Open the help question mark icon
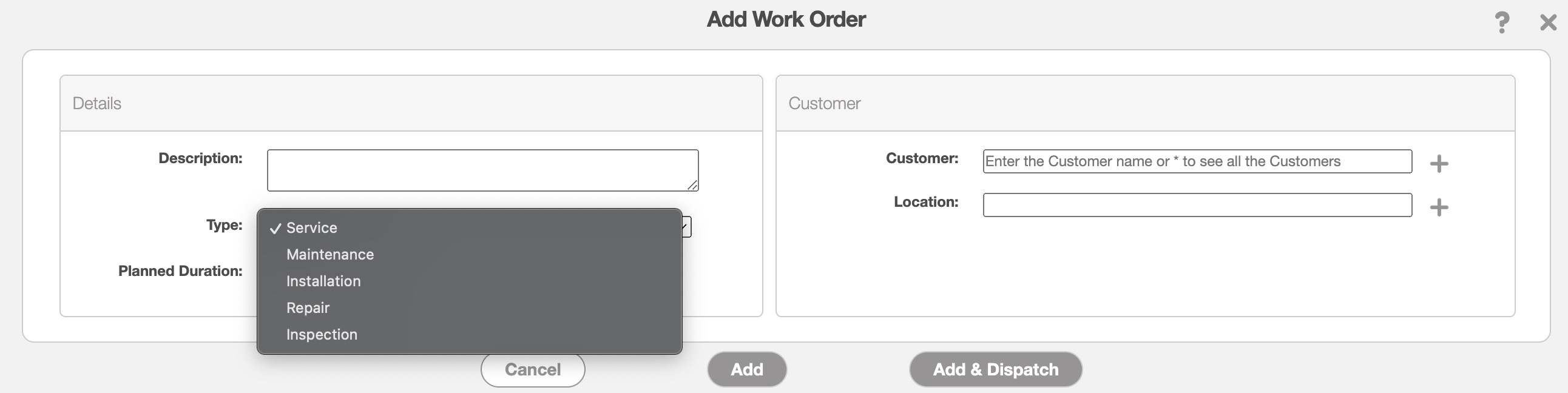The width and height of the screenshot is (1568, 393). point(1502,23)
